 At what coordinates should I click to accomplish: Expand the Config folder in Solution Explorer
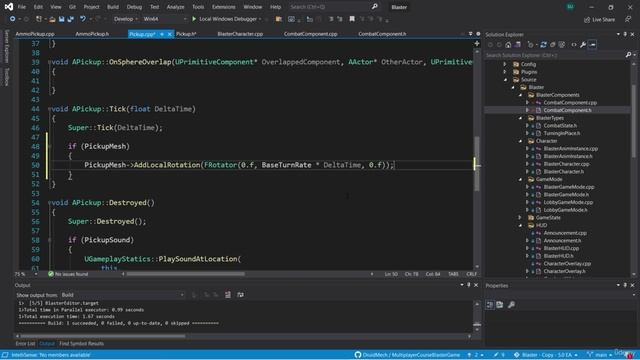click(505, 64)
